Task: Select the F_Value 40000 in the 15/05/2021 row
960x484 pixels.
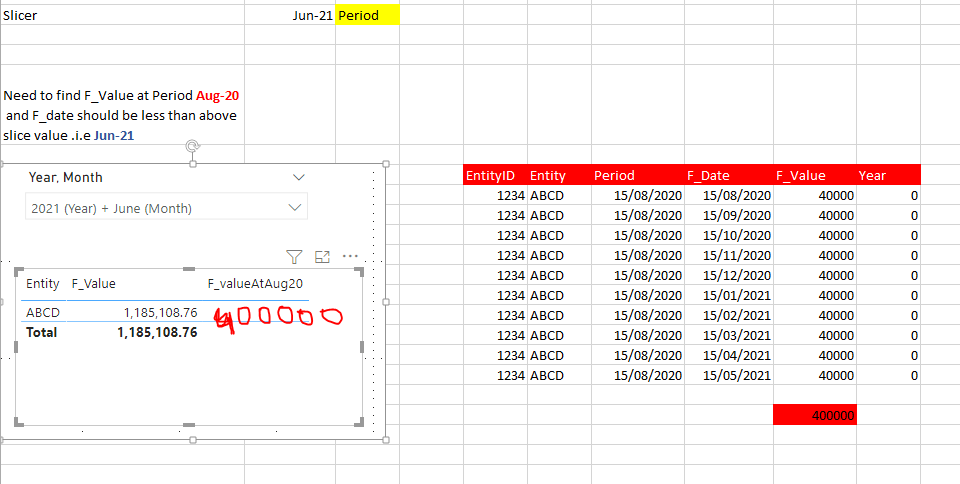Action: [x=815, y=375]
